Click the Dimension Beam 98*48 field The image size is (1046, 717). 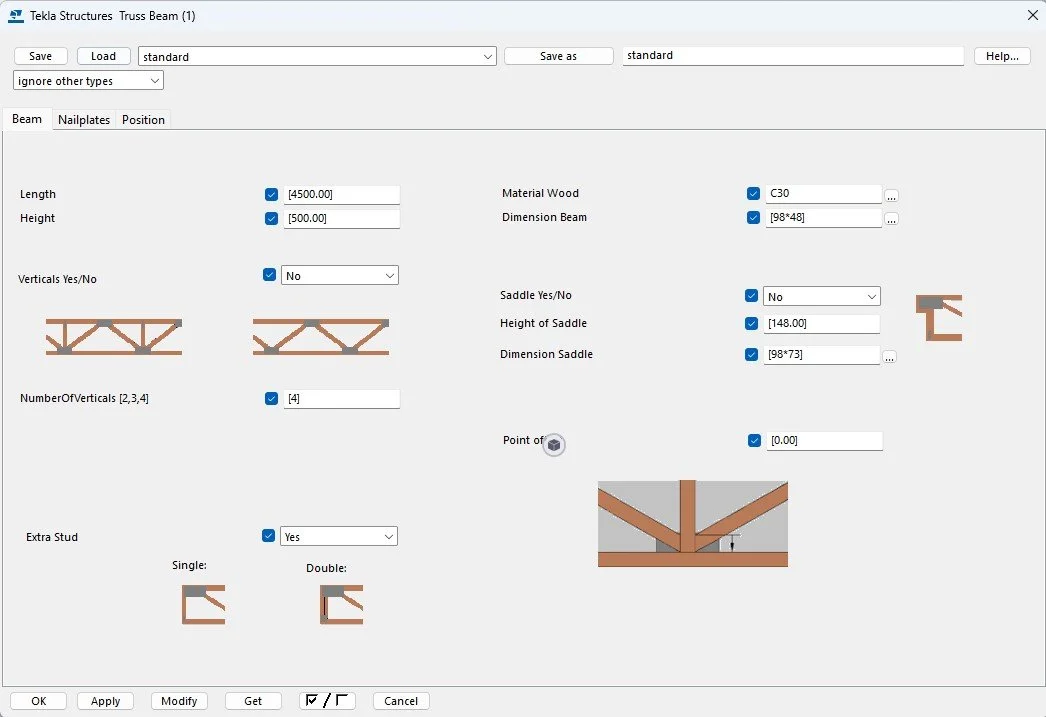pyautogui.click(x=824, y=217)
